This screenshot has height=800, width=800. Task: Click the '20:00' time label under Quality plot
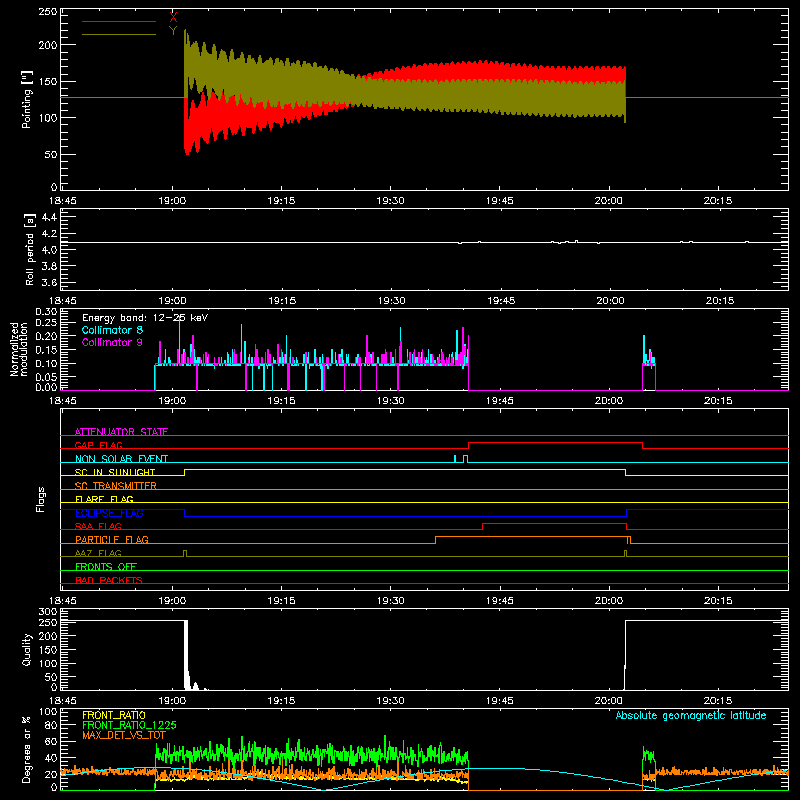click(609, 701)
